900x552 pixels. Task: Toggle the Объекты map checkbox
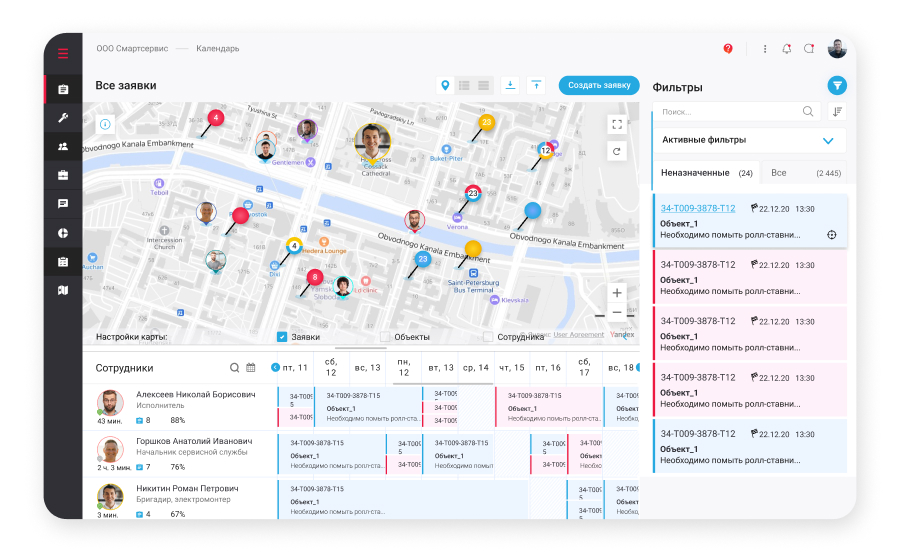point(385,337)
